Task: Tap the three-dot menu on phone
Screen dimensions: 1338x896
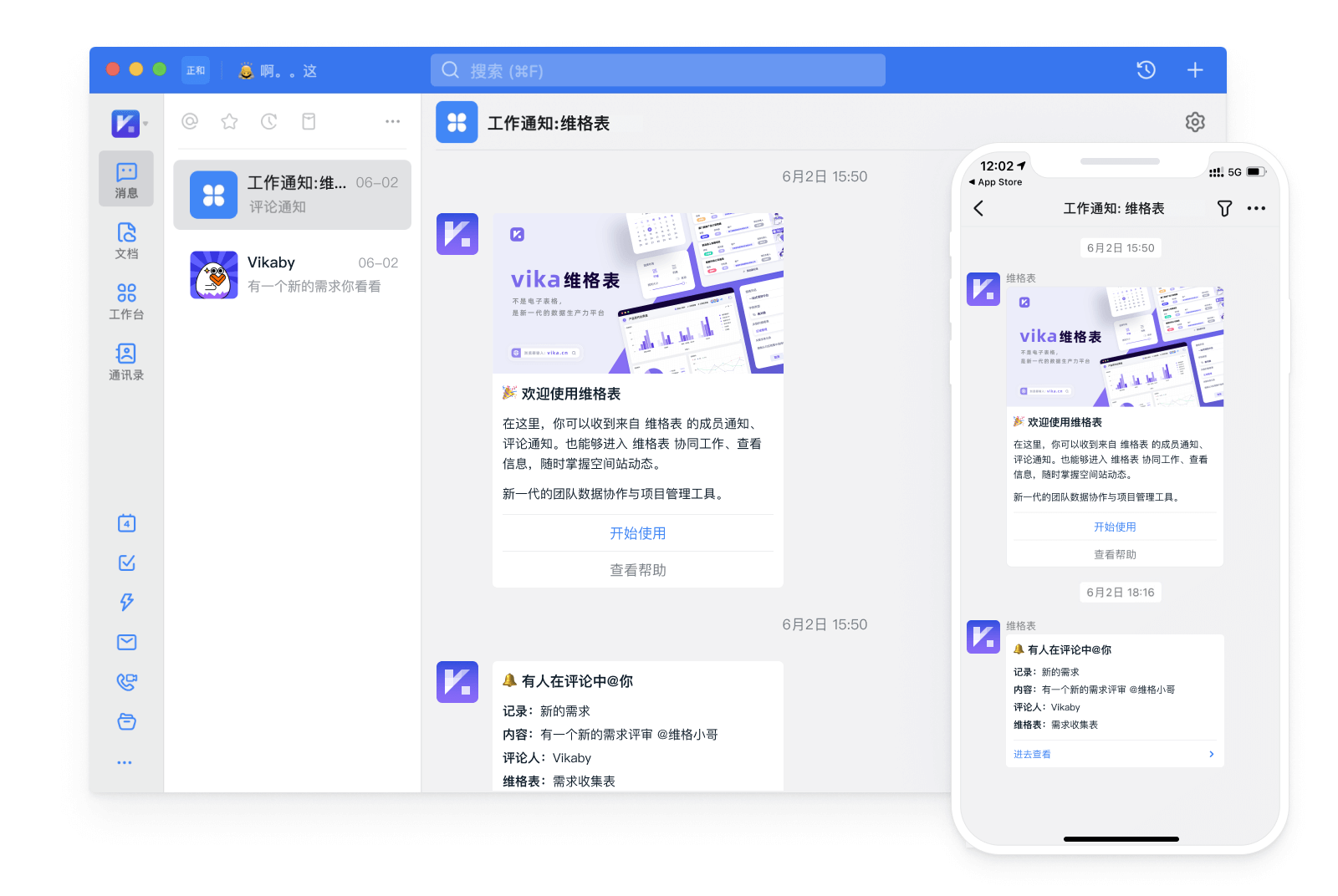Action: pos(1256,208)
